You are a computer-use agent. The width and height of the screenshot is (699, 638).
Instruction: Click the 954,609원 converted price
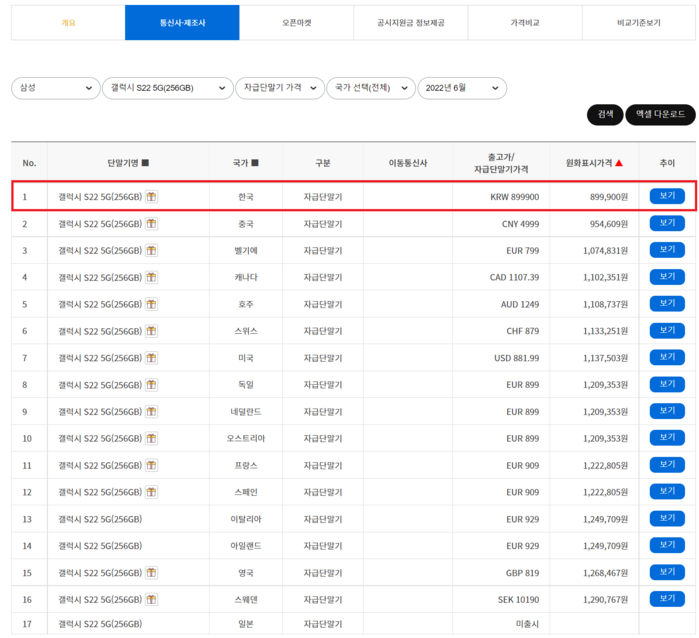[609, 224]
